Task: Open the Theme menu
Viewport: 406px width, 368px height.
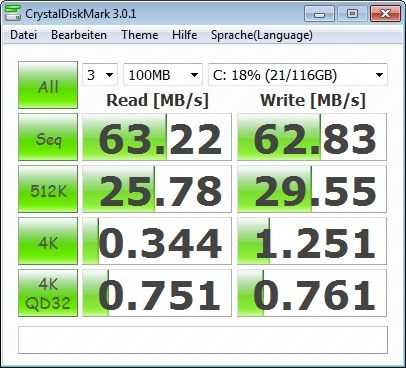Action: (140, 35)
